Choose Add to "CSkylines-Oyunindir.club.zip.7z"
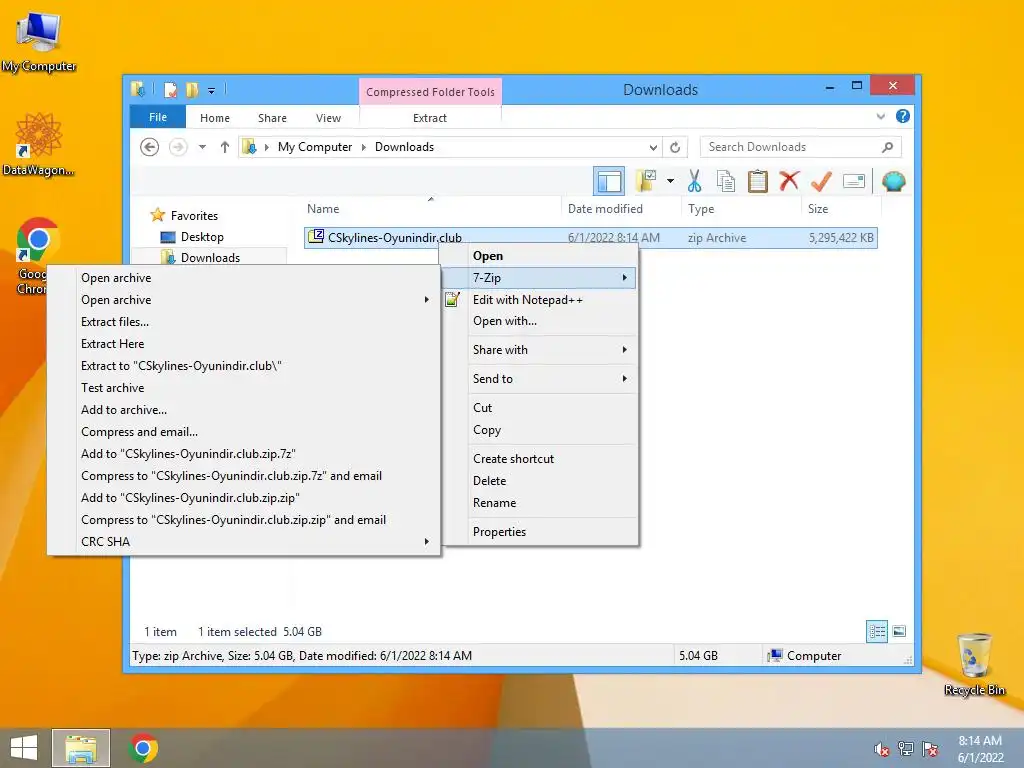The image size is (1024, 768). [244, 454]
